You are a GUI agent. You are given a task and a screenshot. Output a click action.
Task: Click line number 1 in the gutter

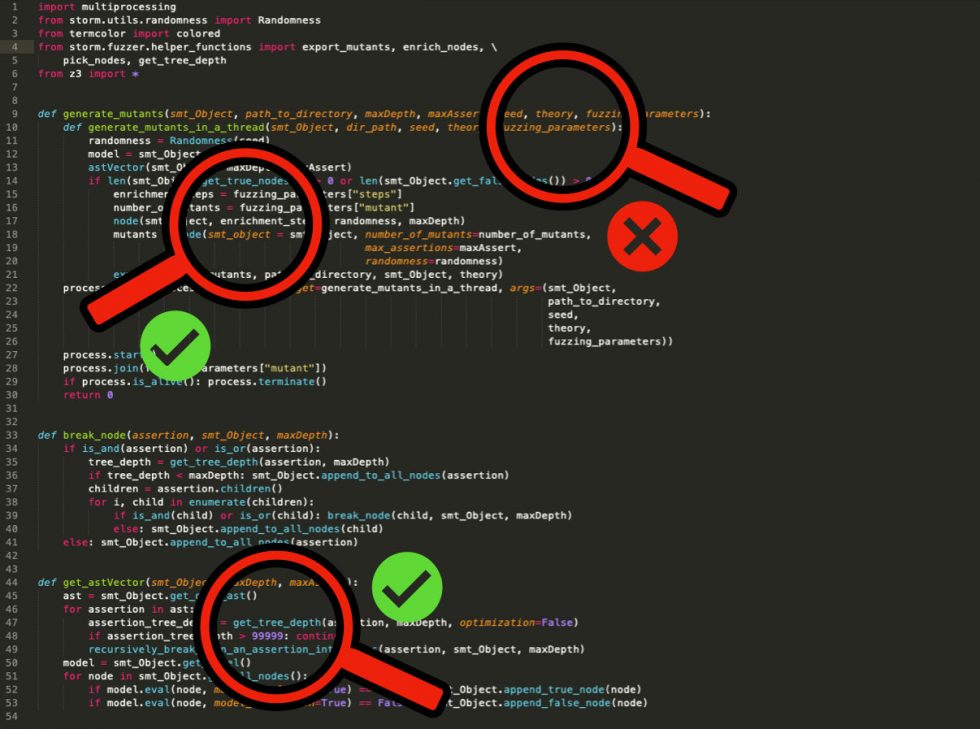[14, 7]
